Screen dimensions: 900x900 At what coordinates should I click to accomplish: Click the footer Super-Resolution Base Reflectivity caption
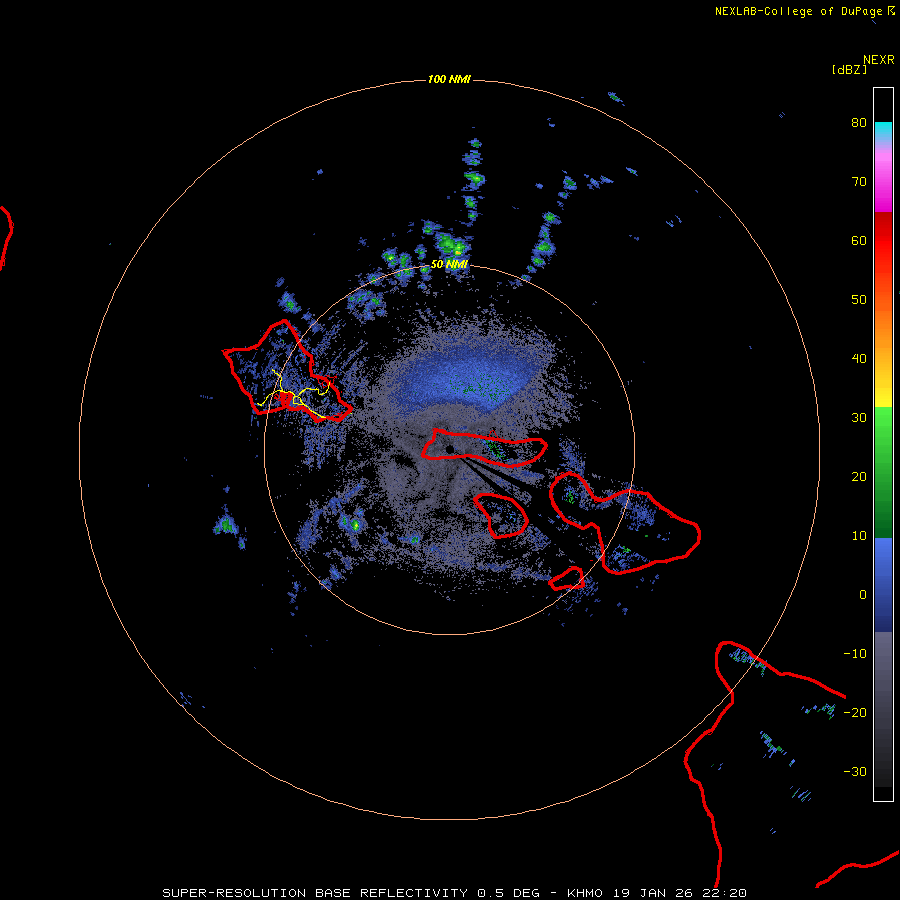[x=454, y=893]
